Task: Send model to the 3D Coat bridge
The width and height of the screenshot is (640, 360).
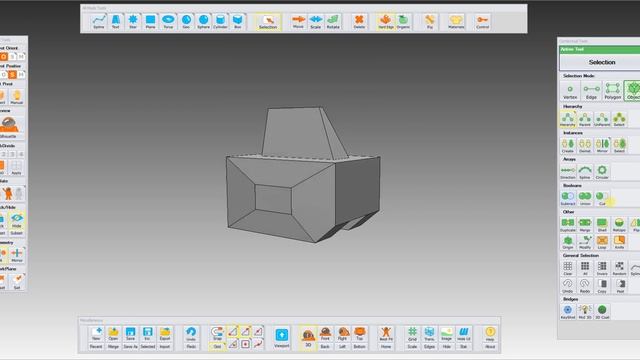Action: tap(602, 312)
